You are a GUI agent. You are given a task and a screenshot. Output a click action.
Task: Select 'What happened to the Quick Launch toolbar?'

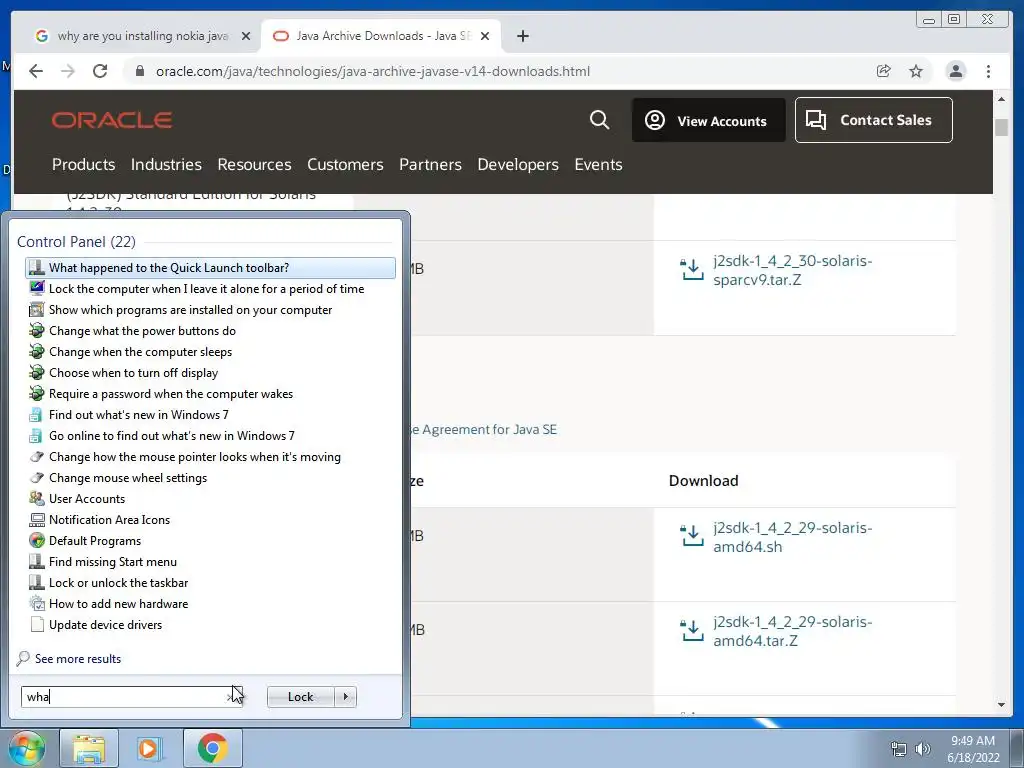coord(210,268)
